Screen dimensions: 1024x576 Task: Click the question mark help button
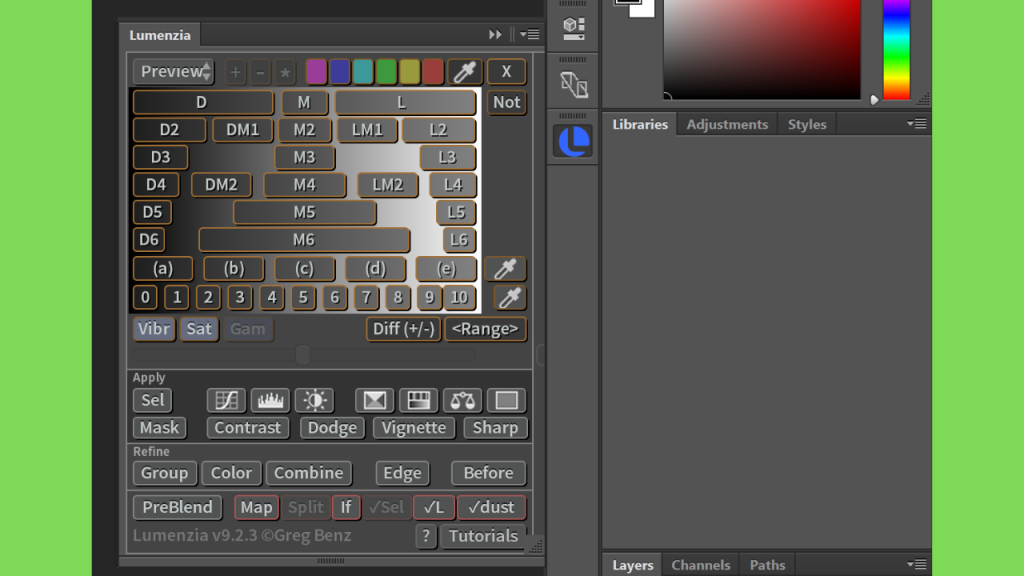(x=426, y=536)
